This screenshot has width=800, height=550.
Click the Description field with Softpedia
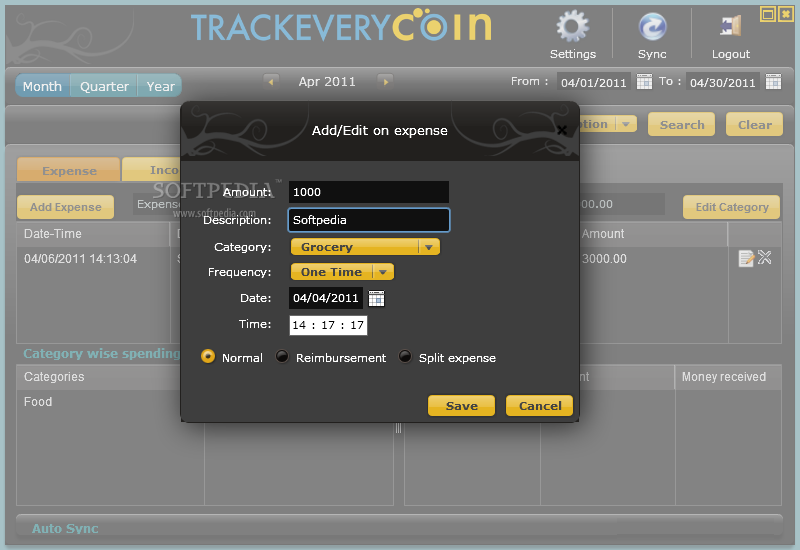[x=369, y=220]
